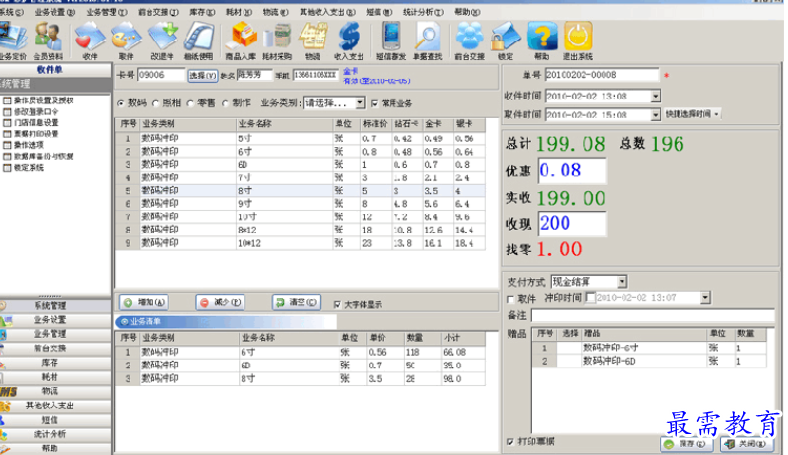
Task: Open 收入支出 dollar sign icon
Action: [x=349, y=41]
